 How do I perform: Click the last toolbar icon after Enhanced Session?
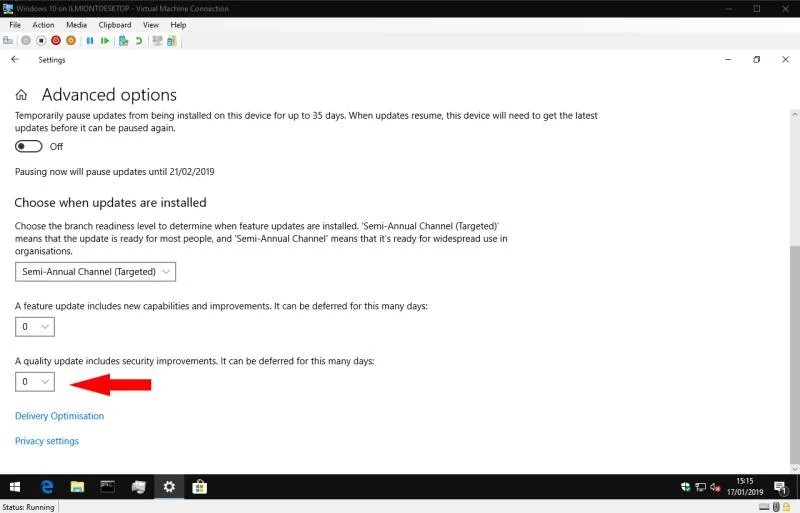coord(171,40)
